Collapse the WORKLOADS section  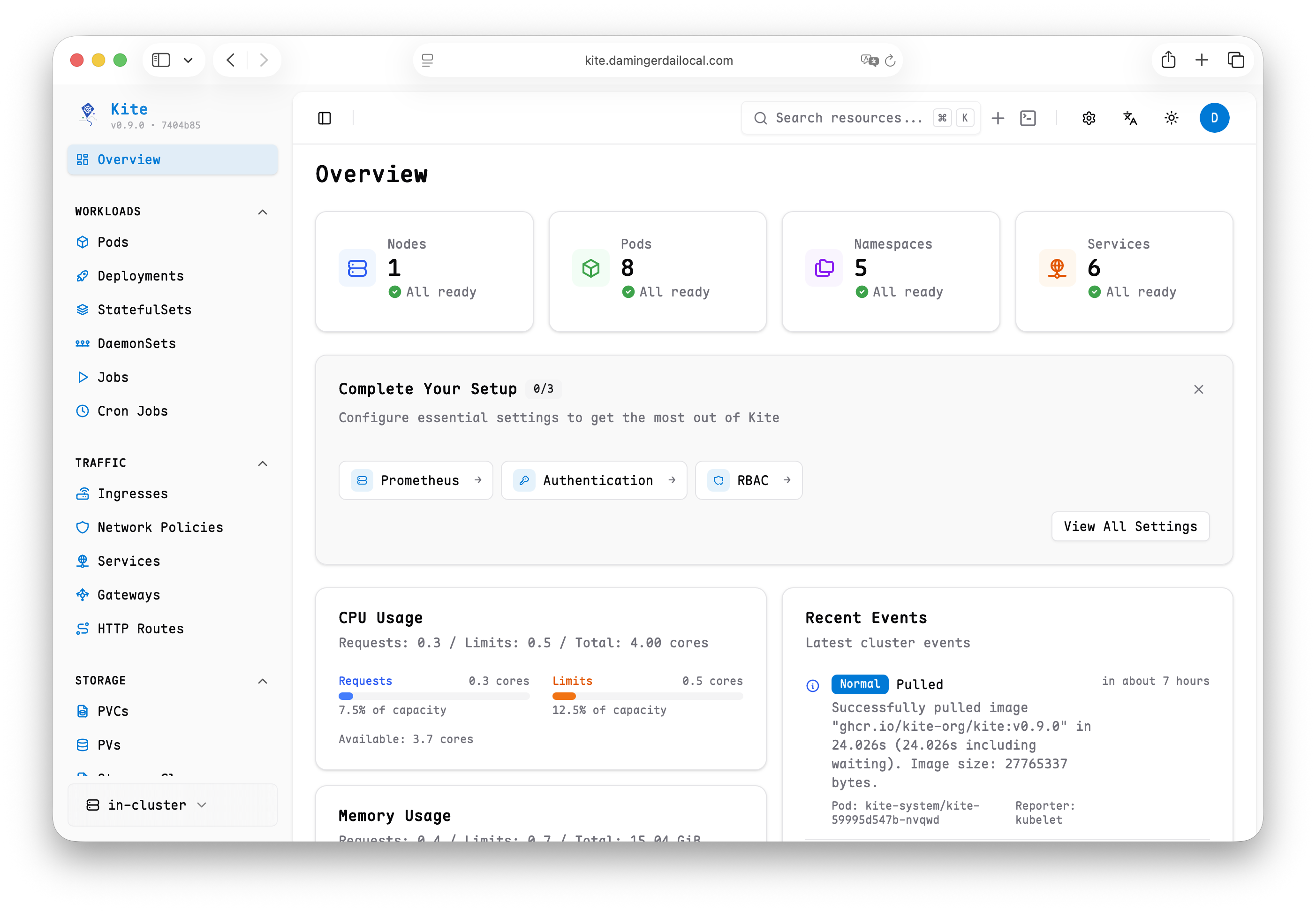(x=263, y=212)
